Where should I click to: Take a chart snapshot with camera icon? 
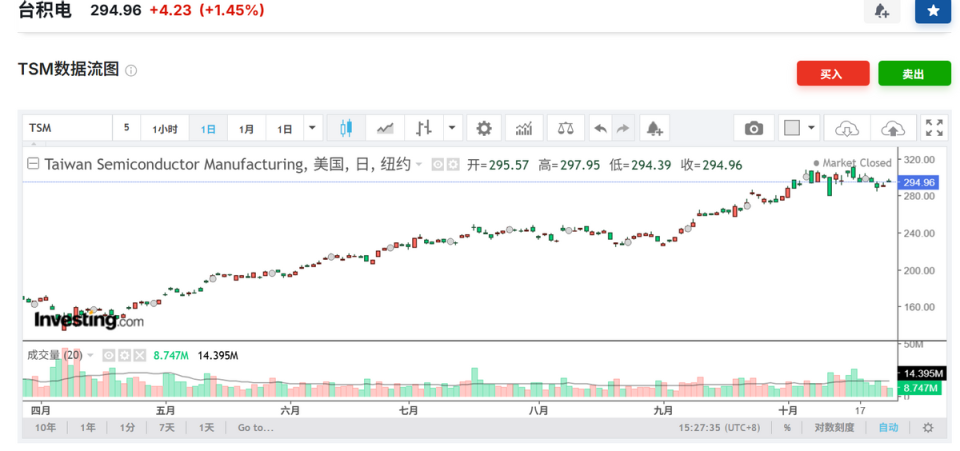[x=754, y=129]
